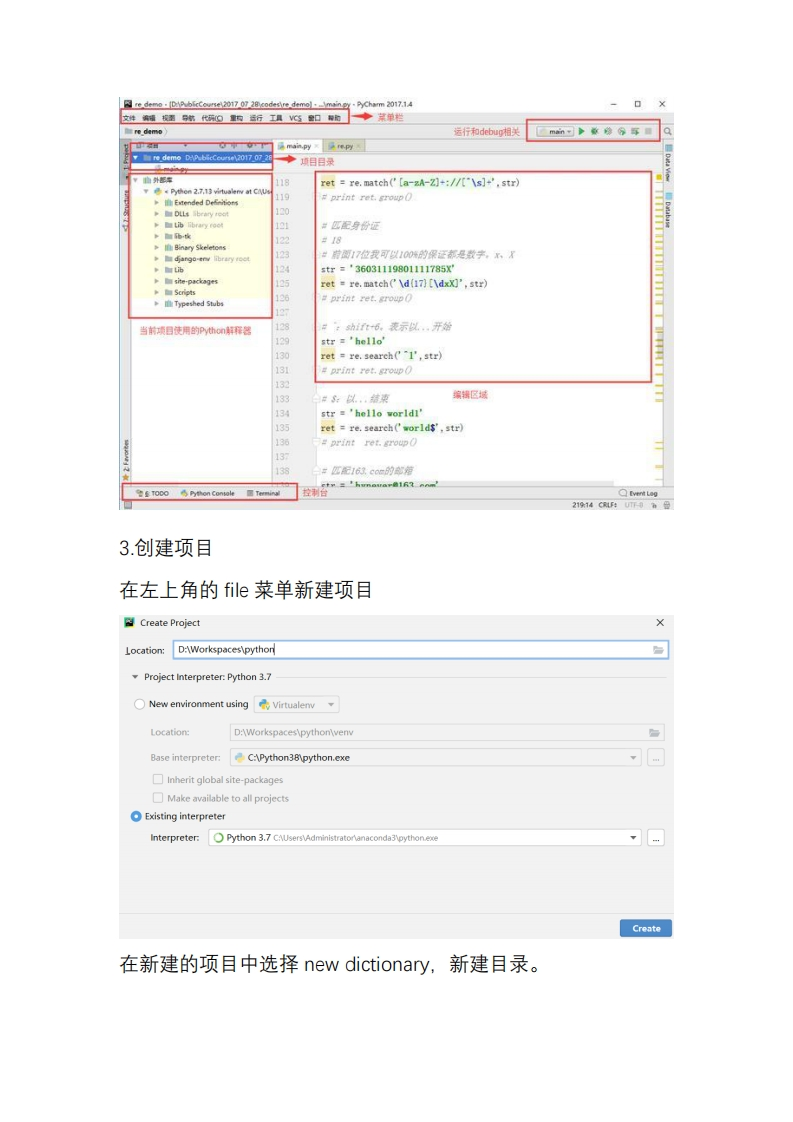The image size is (793, 1122).
Task: Click line 124 with the ID number string
Action: [387, 270]
